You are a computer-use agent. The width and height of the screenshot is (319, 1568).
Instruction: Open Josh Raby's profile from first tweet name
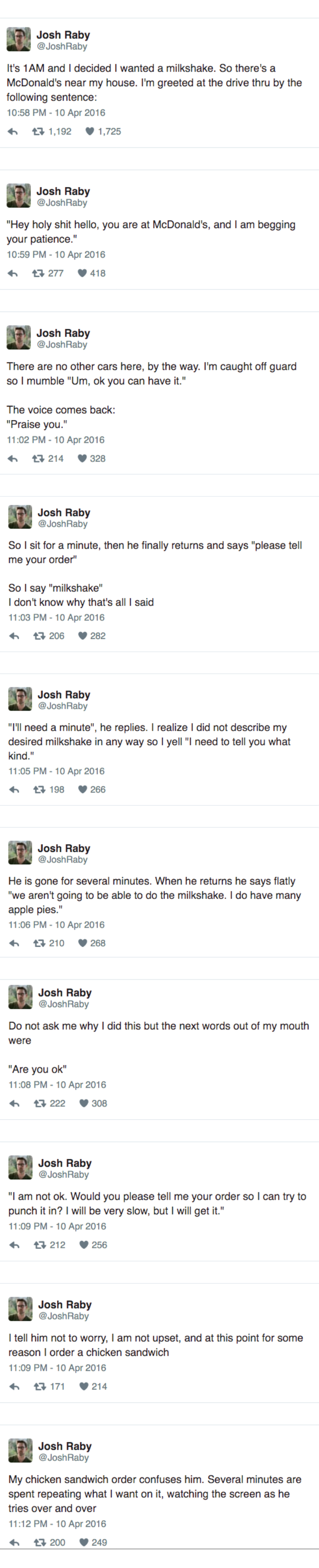tap(63, 35)
